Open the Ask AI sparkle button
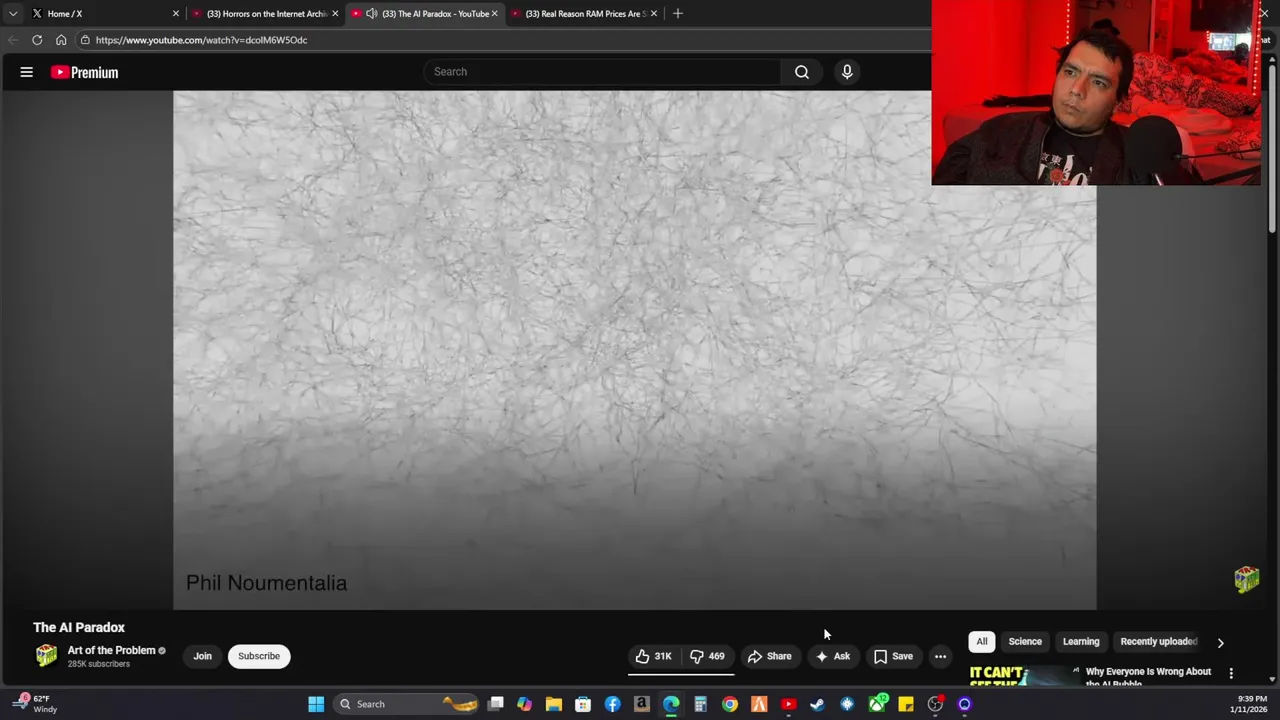Image resolution: width=1280 pixels, height=720 pixels. tap(833, 656)
